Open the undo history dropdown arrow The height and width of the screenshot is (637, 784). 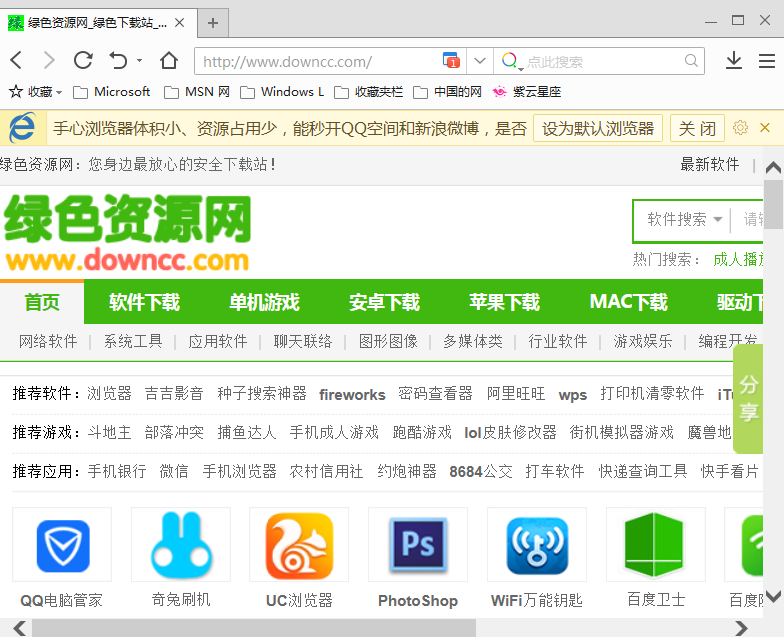140,60
